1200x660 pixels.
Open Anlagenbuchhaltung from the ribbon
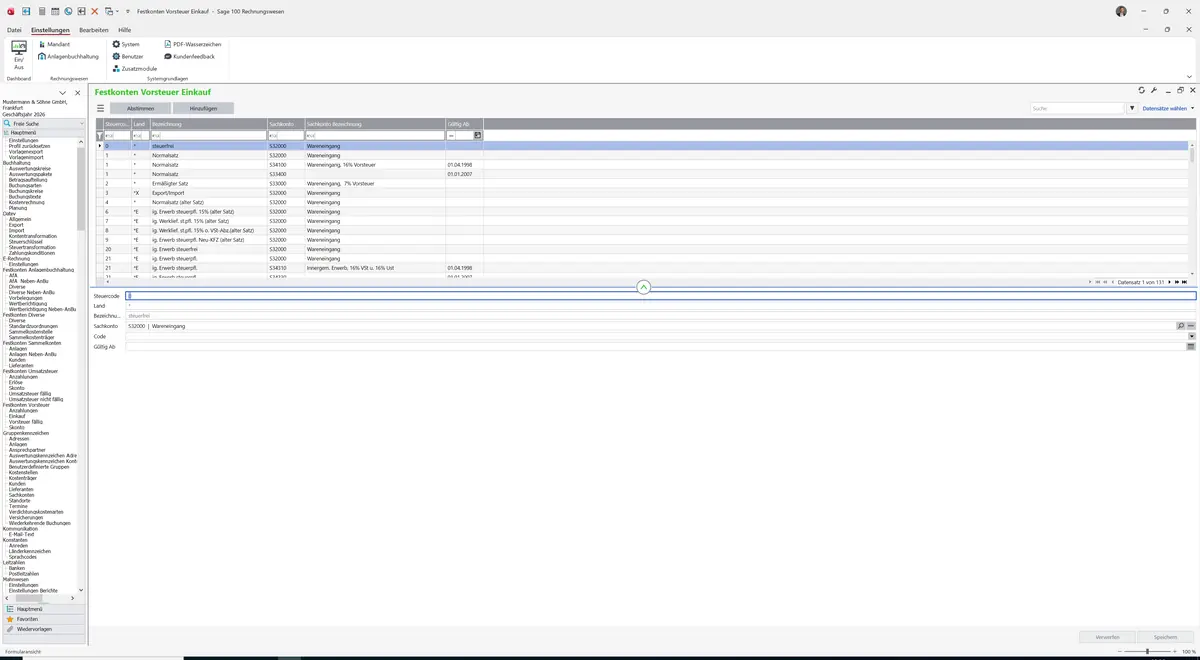69,57
